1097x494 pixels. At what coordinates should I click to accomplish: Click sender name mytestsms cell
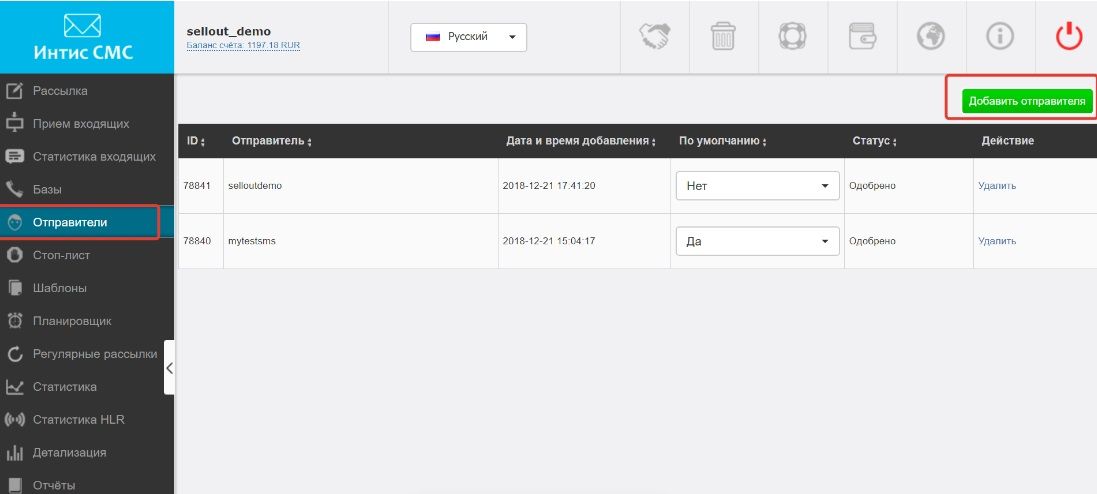[252, 241]
